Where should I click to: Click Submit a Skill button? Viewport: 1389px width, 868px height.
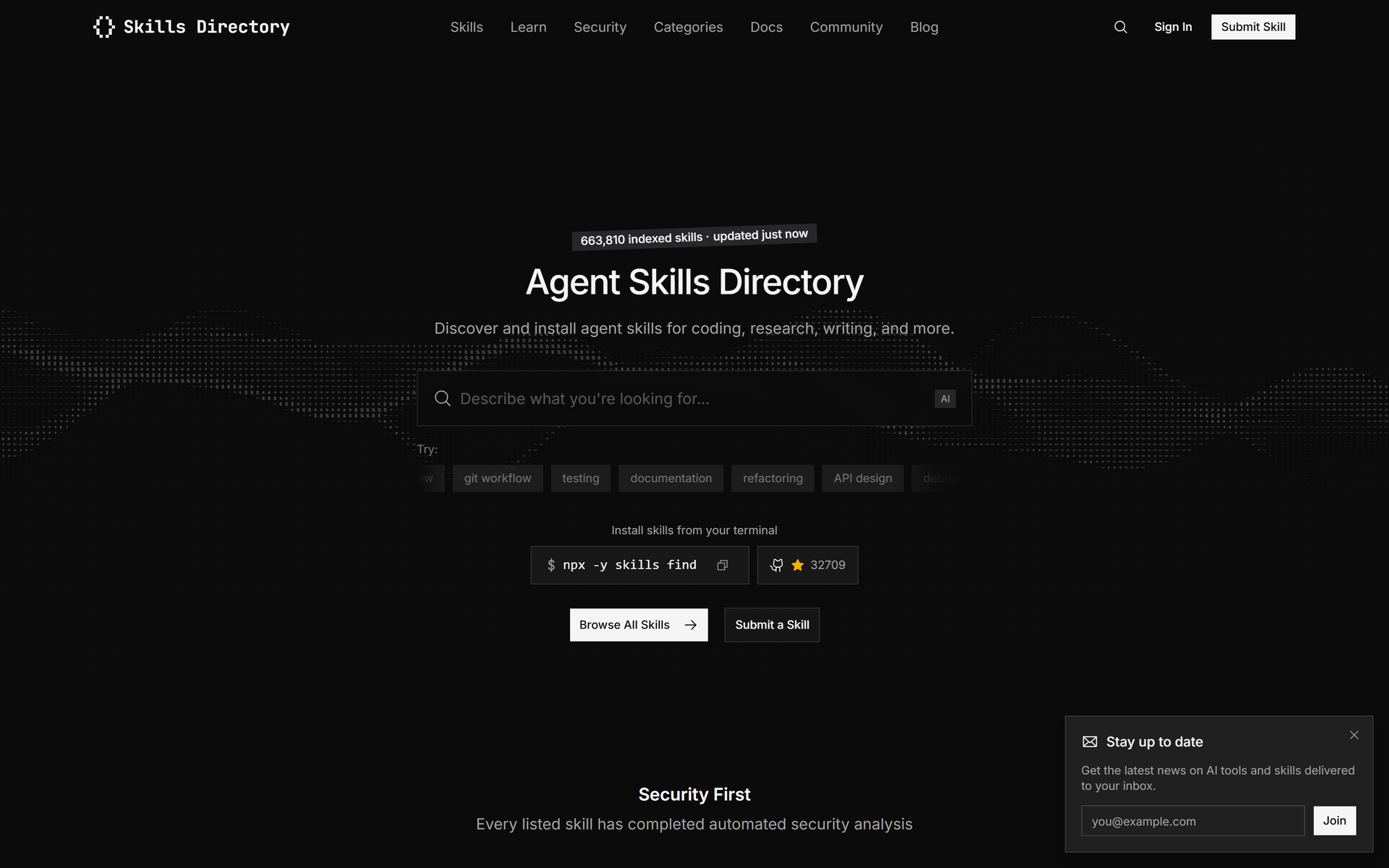click(x=772, y=625)
